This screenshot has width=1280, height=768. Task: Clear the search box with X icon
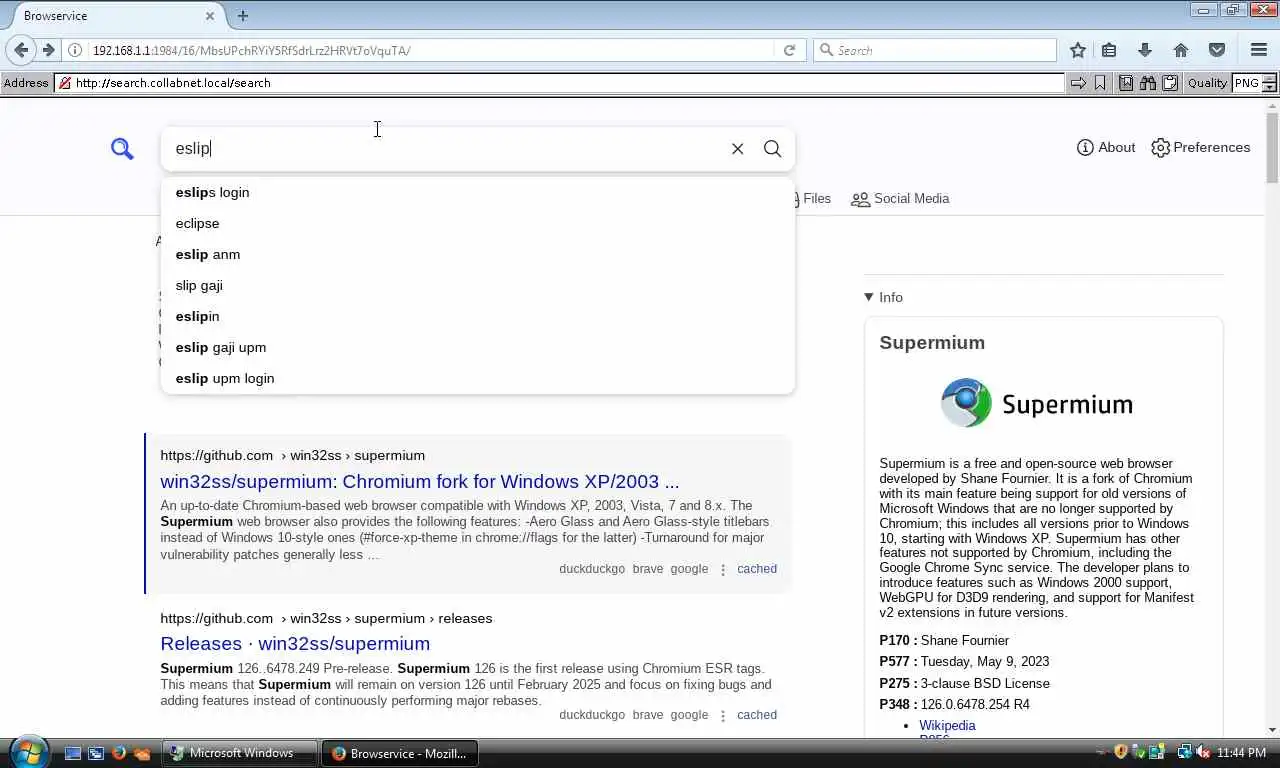(x=738, y=148)
